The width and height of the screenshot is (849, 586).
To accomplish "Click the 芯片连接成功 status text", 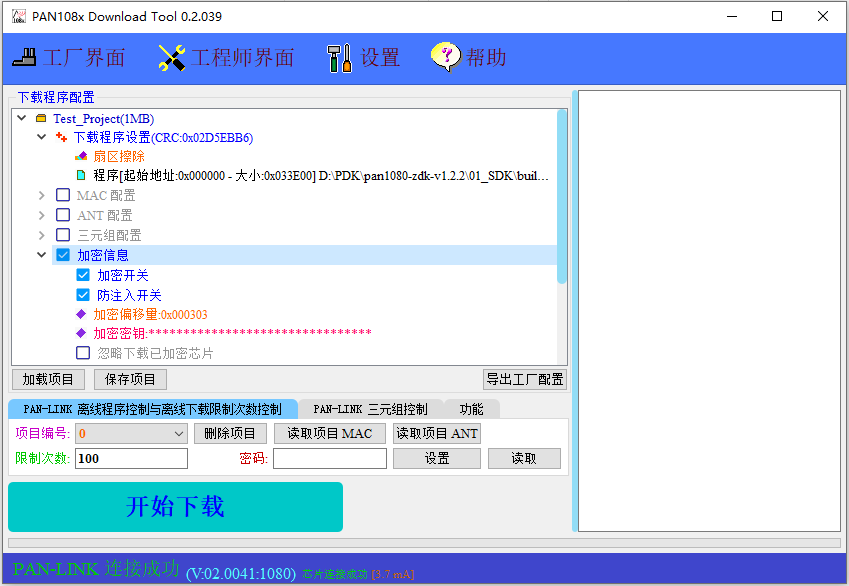I will coord(335,574).
